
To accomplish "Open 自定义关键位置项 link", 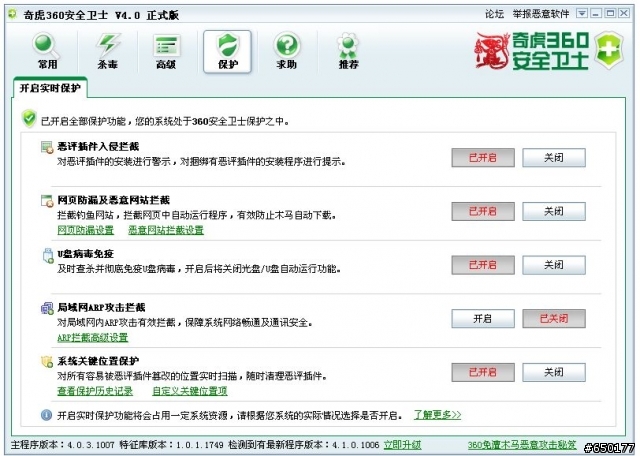I will tap(189, 391).
